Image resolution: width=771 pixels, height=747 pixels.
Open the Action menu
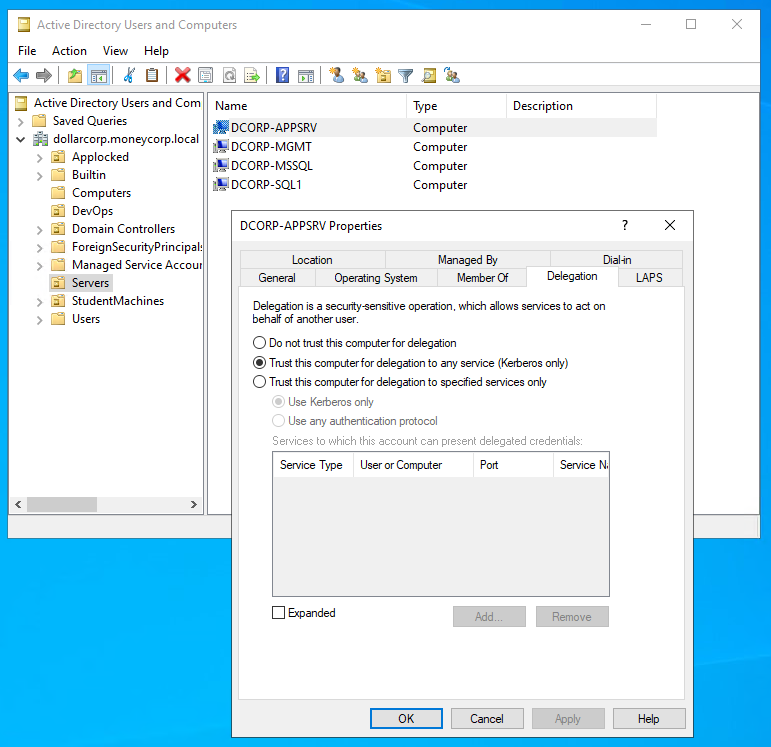(69, 51)
